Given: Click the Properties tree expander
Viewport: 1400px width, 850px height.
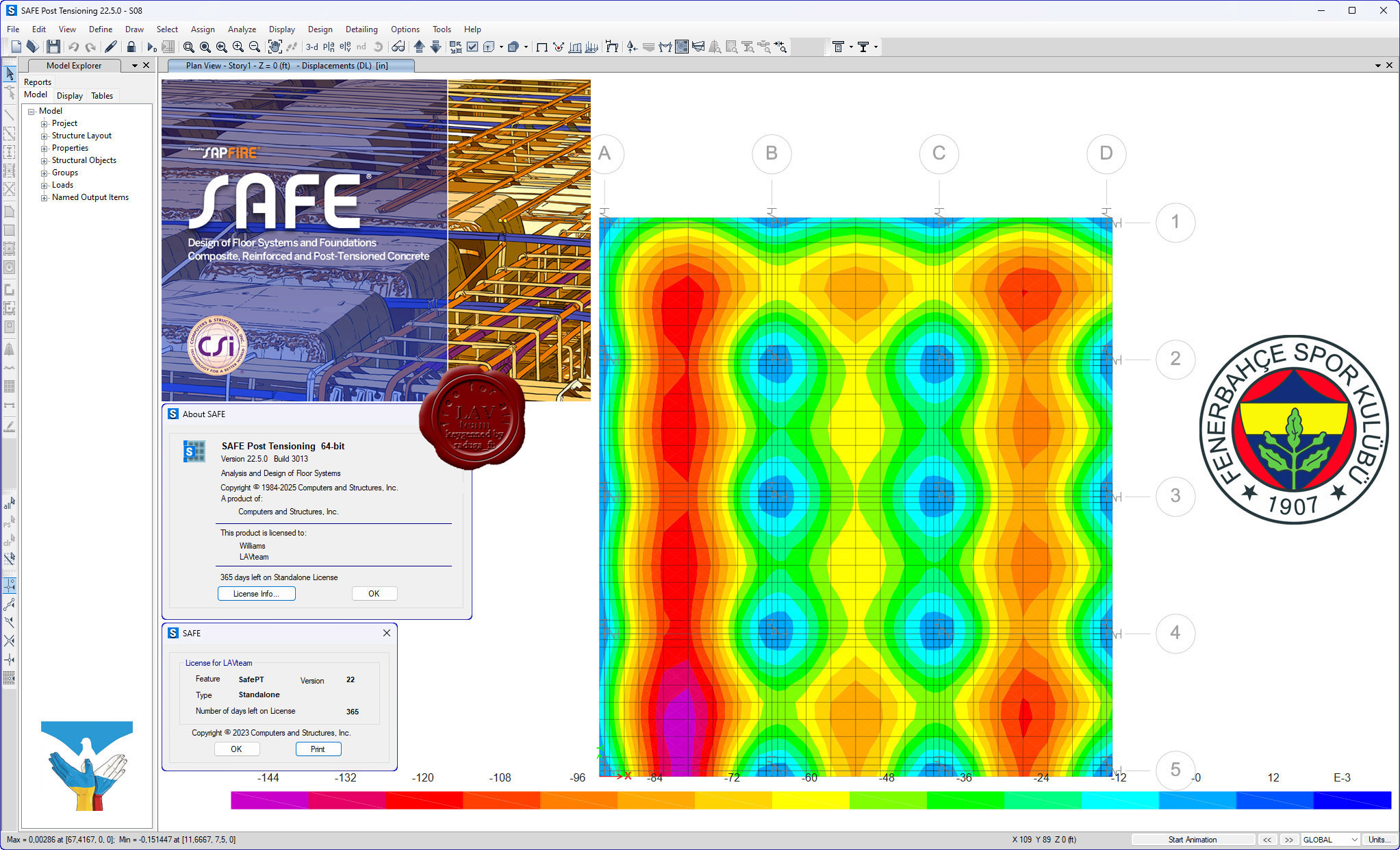Looking at the screenshot, I should tap(44, 149).
